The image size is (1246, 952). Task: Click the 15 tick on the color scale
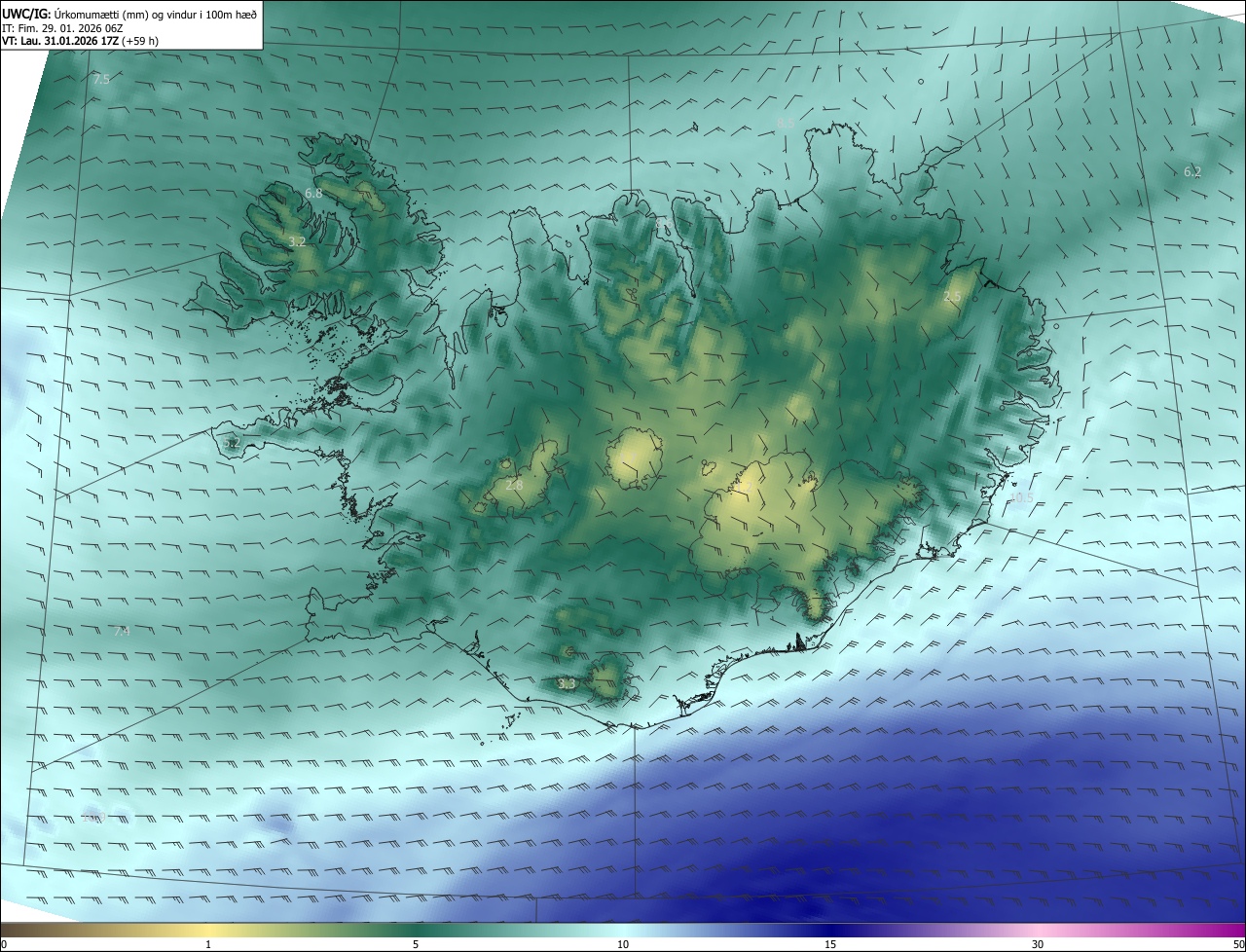coord(830,944)
